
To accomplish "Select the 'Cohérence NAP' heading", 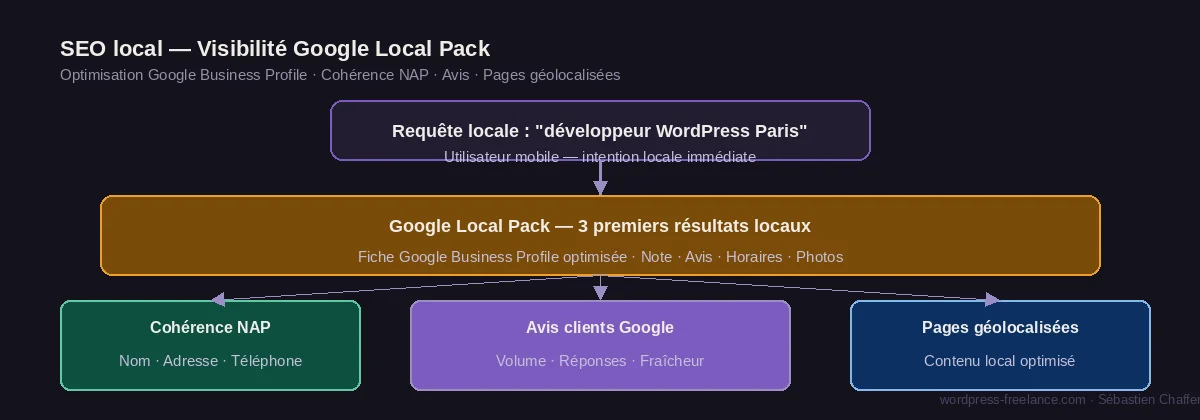I will [x=210, y=327].
